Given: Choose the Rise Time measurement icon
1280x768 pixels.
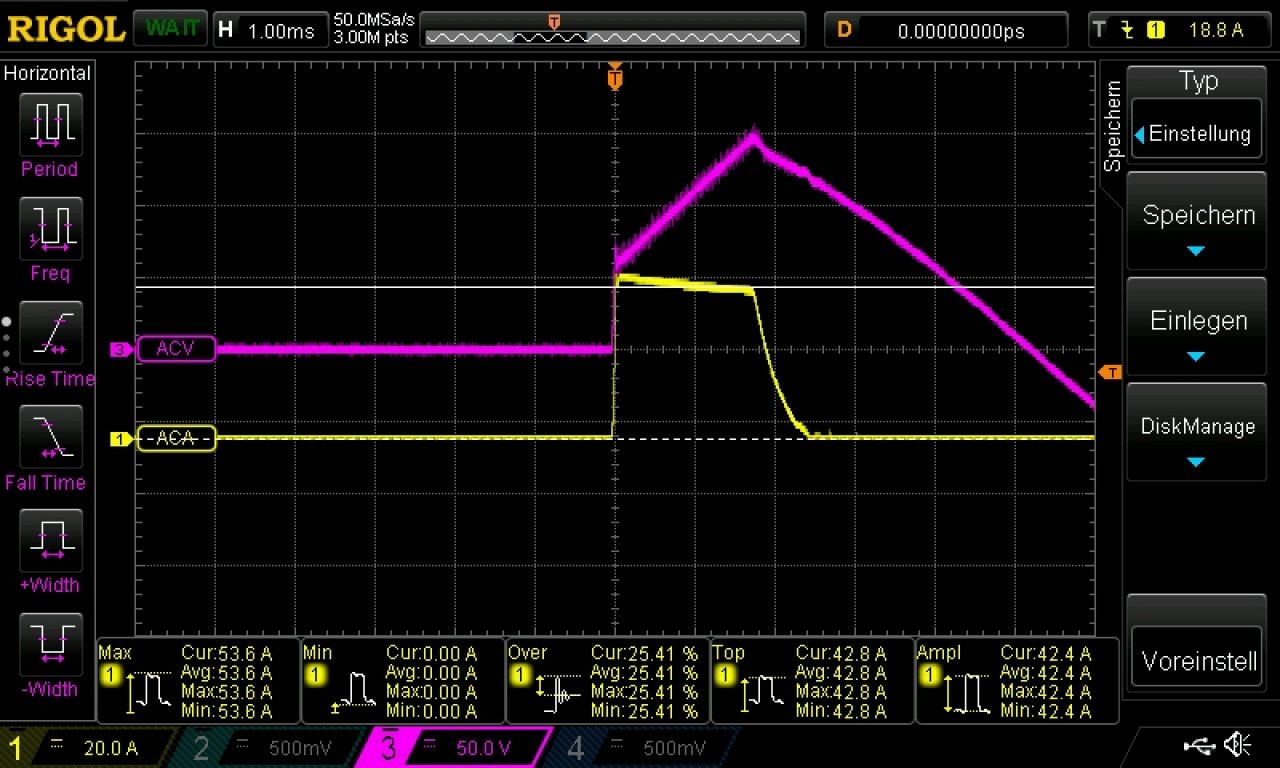Looking at the screenshot, I should click(x=50, y=333).
